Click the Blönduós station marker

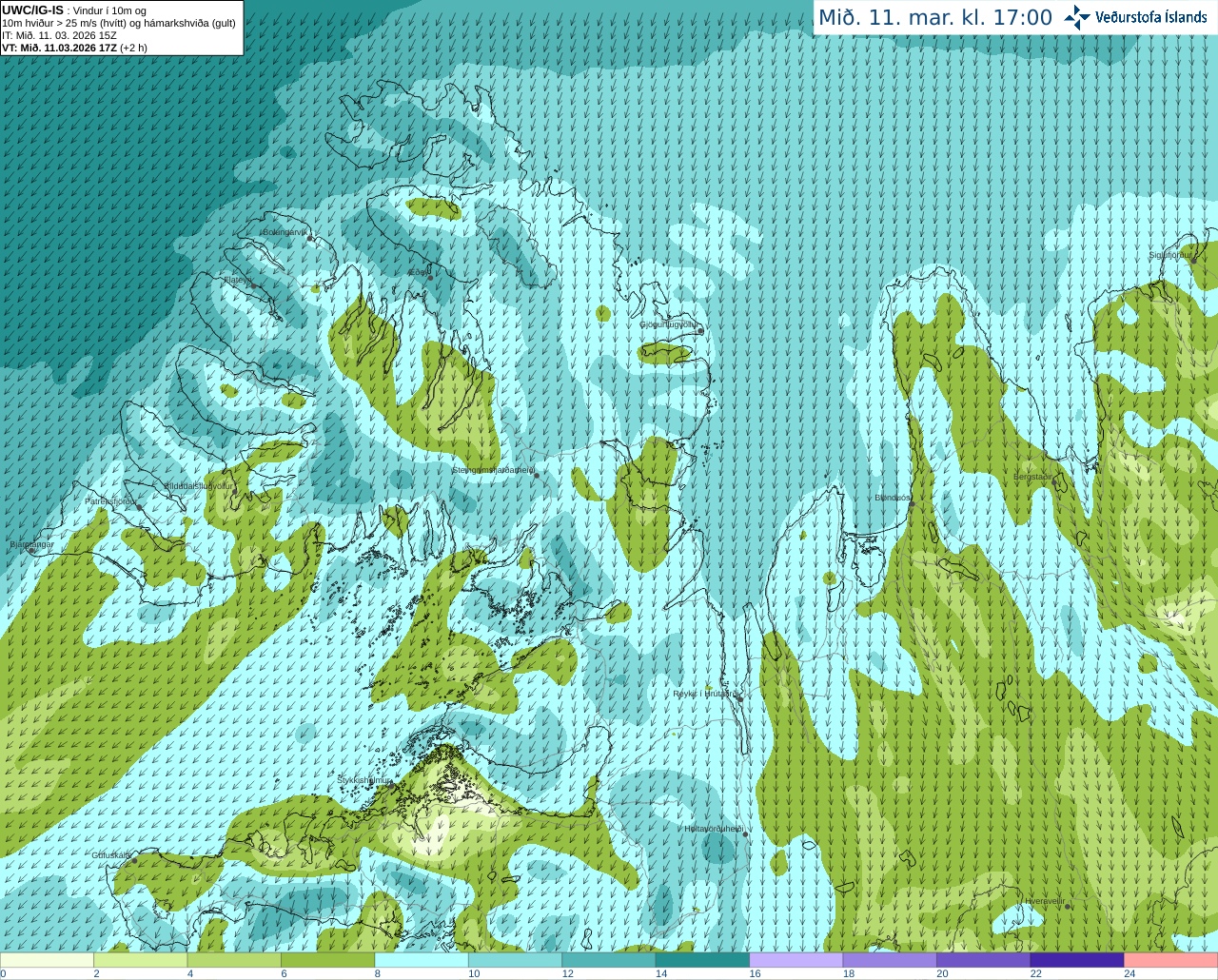click(912, 504)
